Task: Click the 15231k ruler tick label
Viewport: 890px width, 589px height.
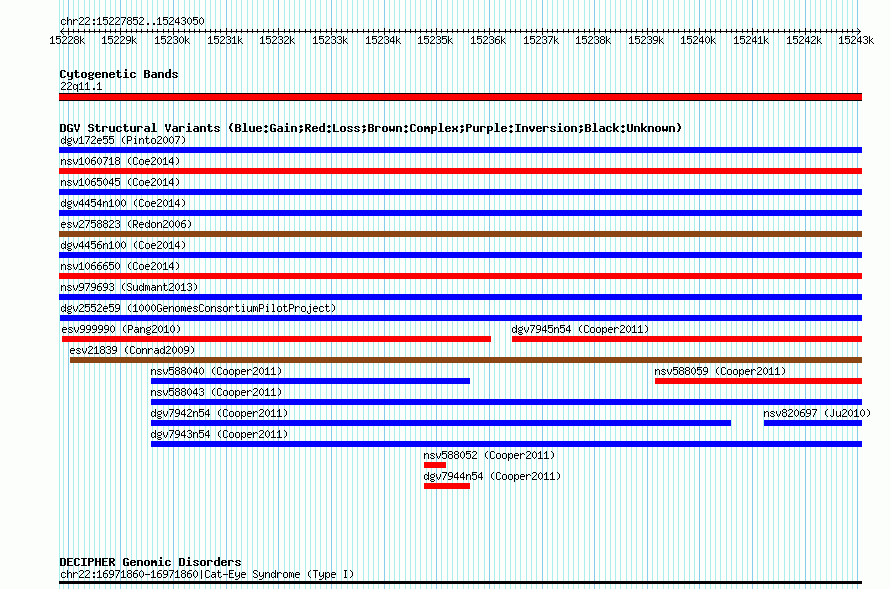Action: click(225, 41)
